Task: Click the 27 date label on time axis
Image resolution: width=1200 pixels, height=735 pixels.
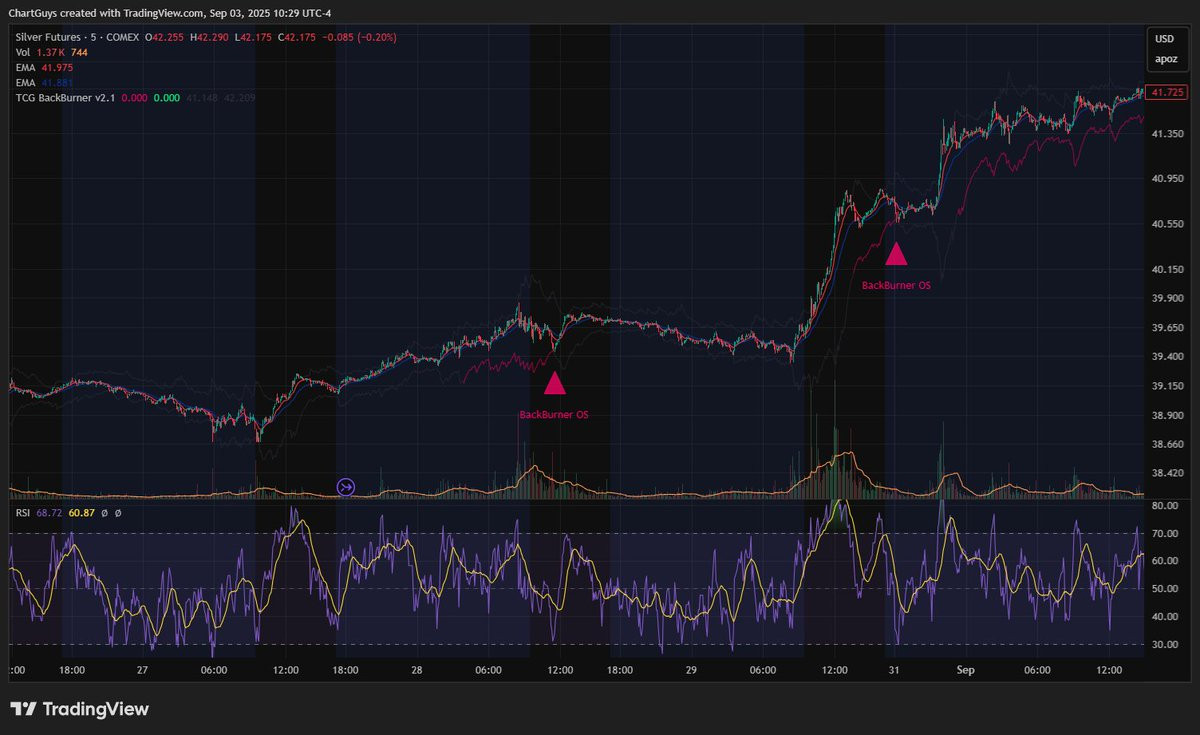Action: click(x=142, y=670)
